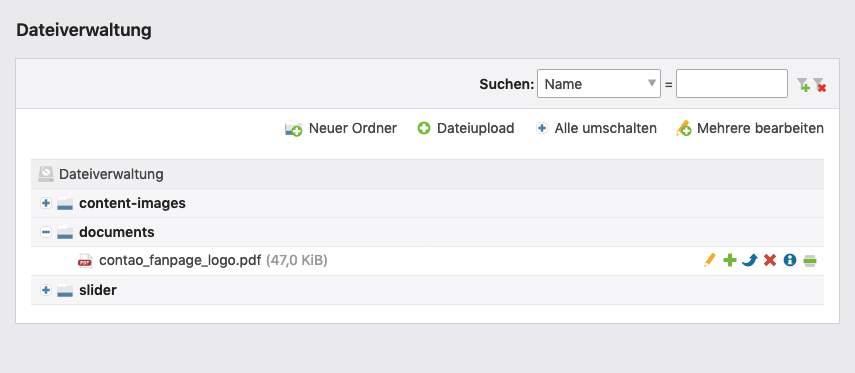The image size is (855, 373).
Task: Click the Dateiverwaltung page heading
Action: (84, 30)
